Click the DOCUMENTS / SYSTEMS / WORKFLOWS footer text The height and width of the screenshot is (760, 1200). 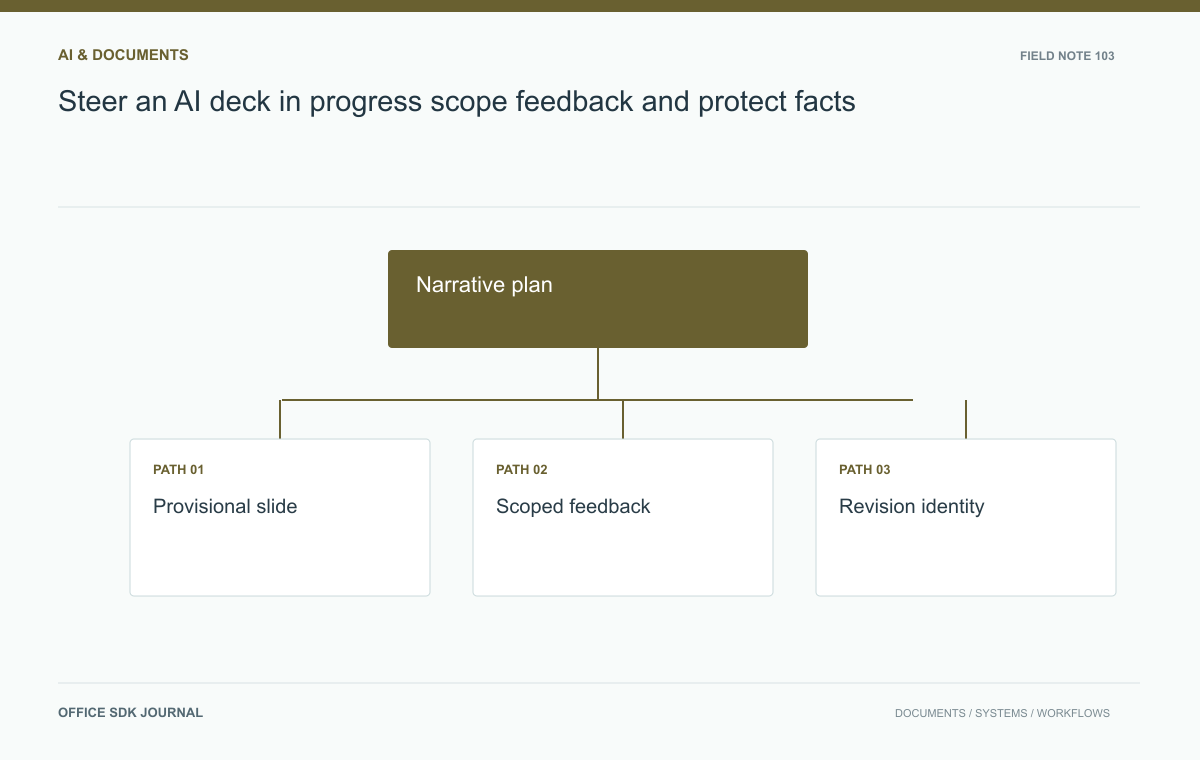pyautogui.click(x=1002, y=714)
